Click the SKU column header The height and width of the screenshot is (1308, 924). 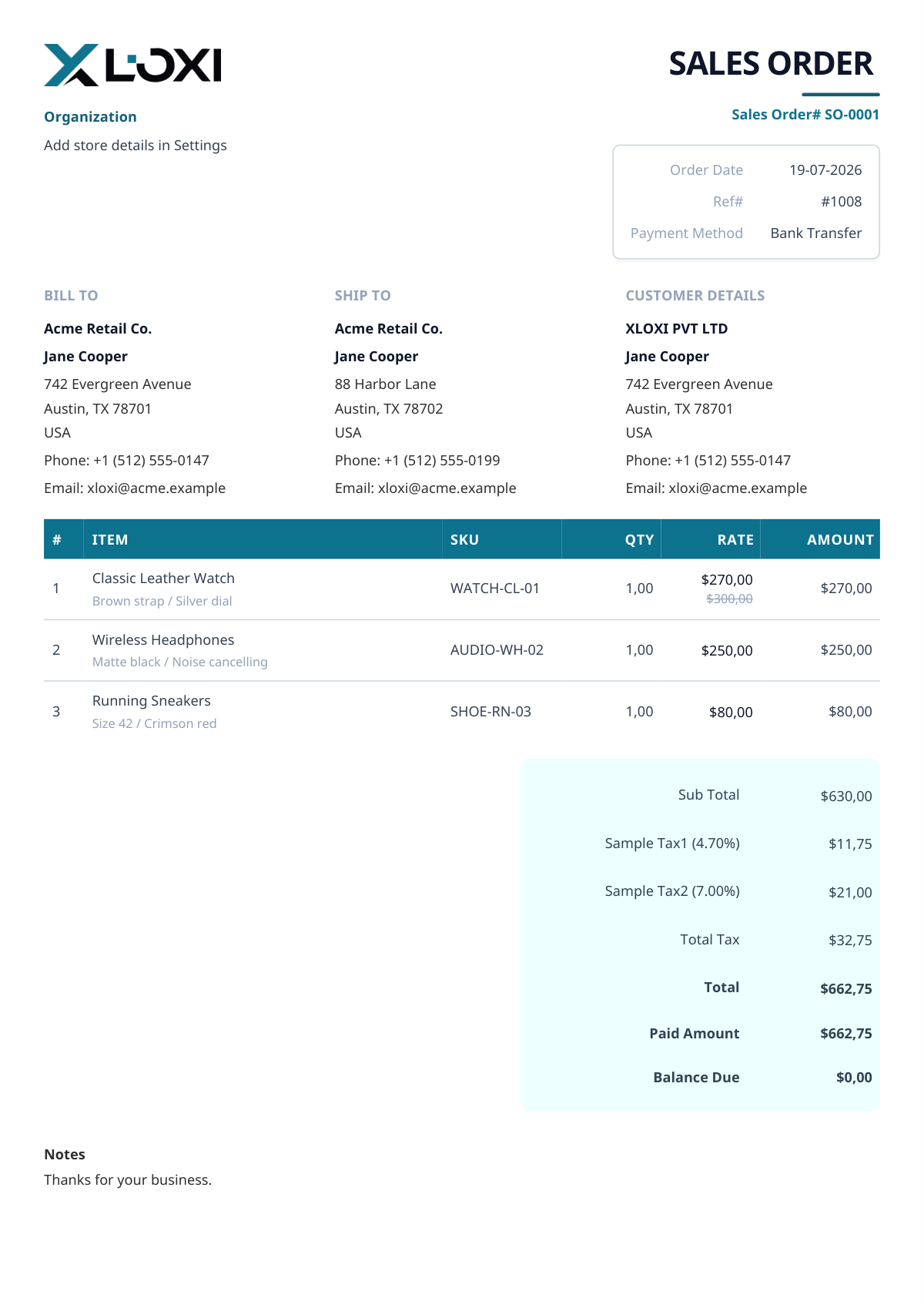(x=464, y=540)
